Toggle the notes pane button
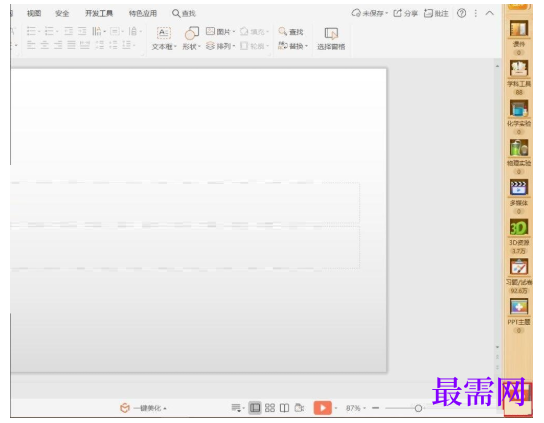Viewport: 544px width, 423px height. [x=236, y=408]
